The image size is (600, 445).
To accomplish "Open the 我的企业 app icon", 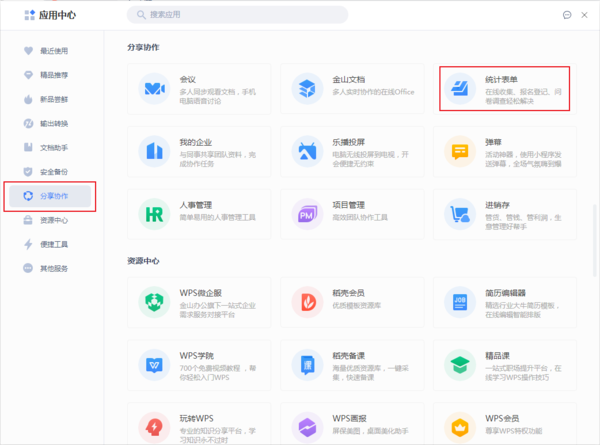I will click(x=154, y=151).
